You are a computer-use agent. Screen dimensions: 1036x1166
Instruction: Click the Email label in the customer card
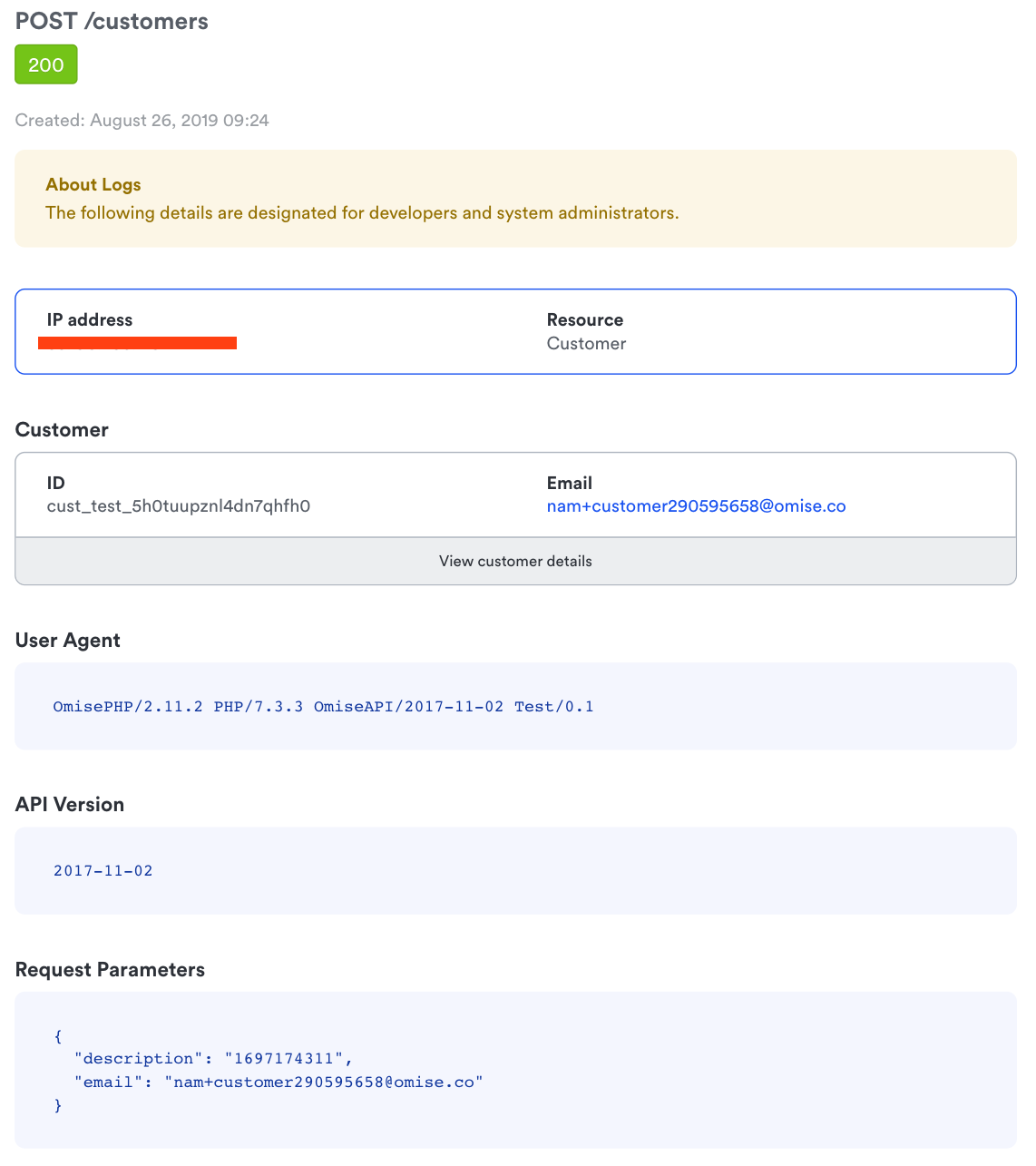[570, 483]
